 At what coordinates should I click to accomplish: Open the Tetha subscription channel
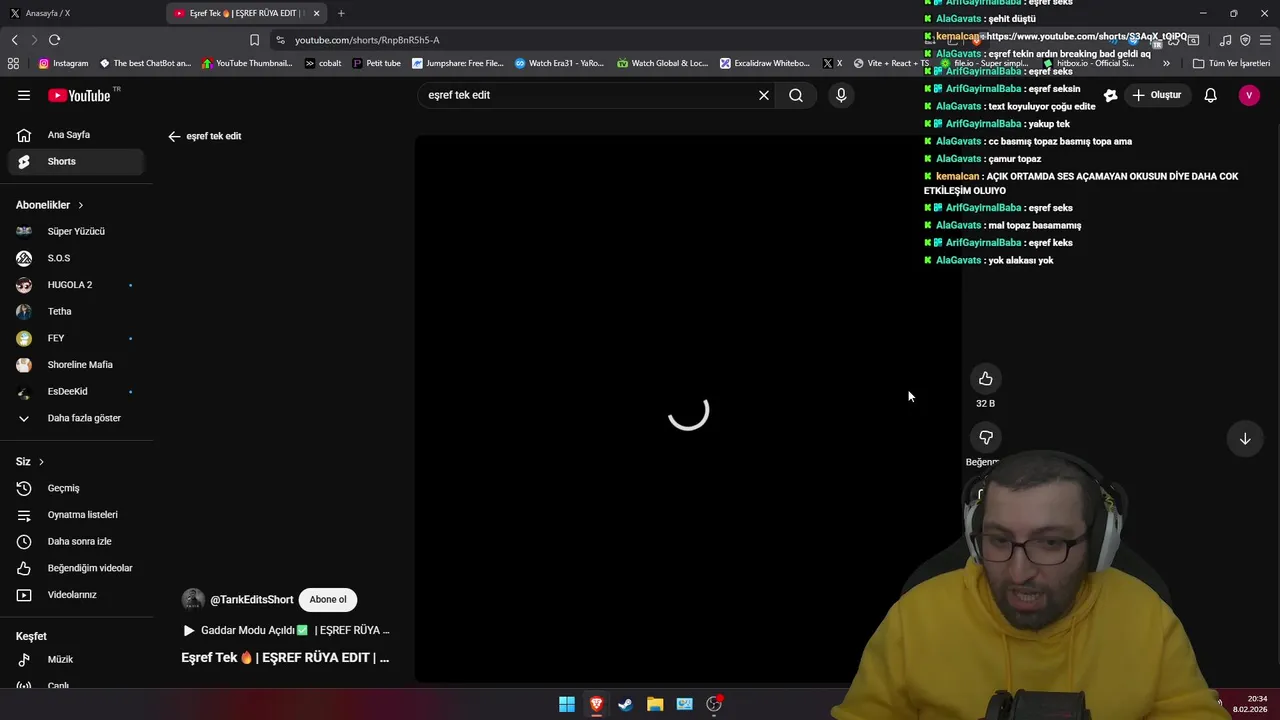point(75,311)
